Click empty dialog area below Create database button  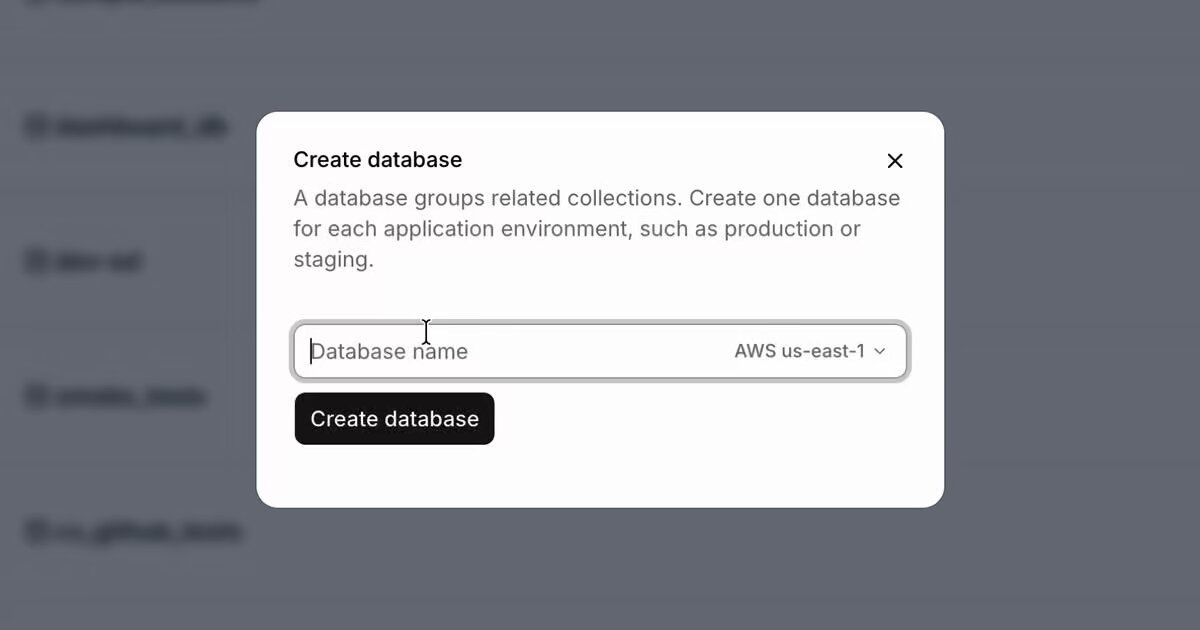pyautogui.click(x=600, y=476)
